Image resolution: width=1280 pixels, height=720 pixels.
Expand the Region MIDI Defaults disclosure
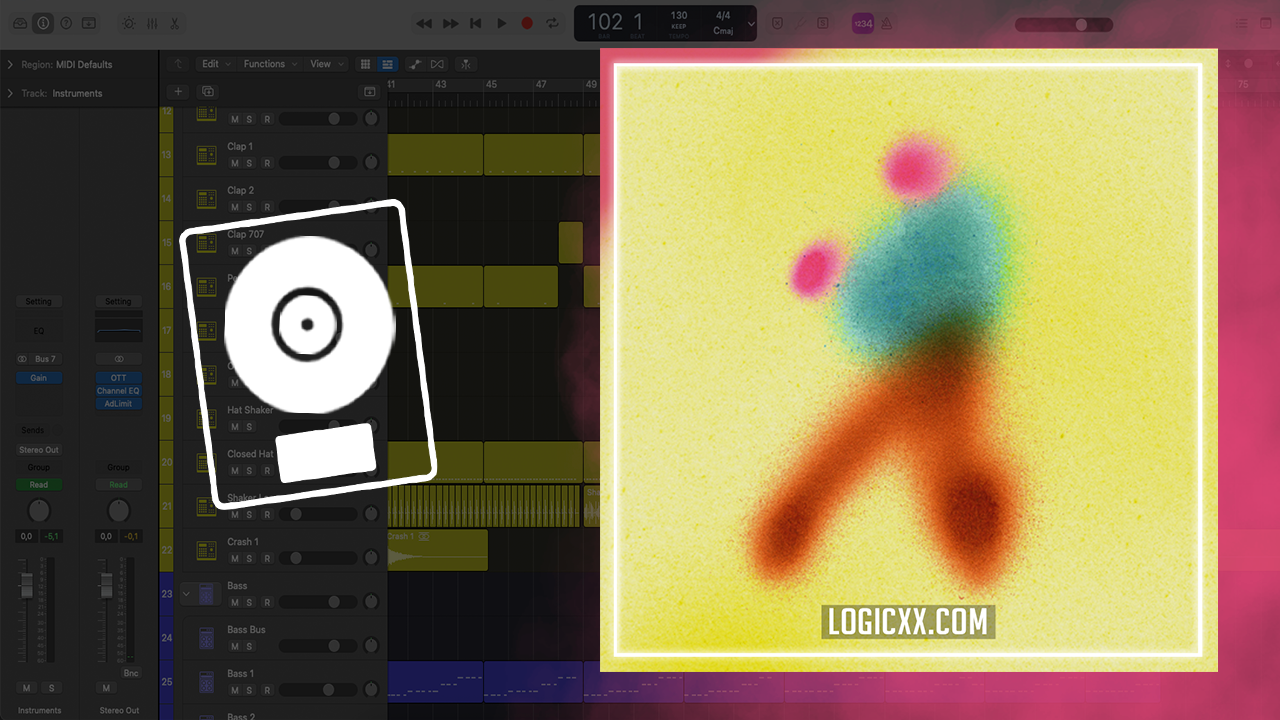[x=10, y=65]
